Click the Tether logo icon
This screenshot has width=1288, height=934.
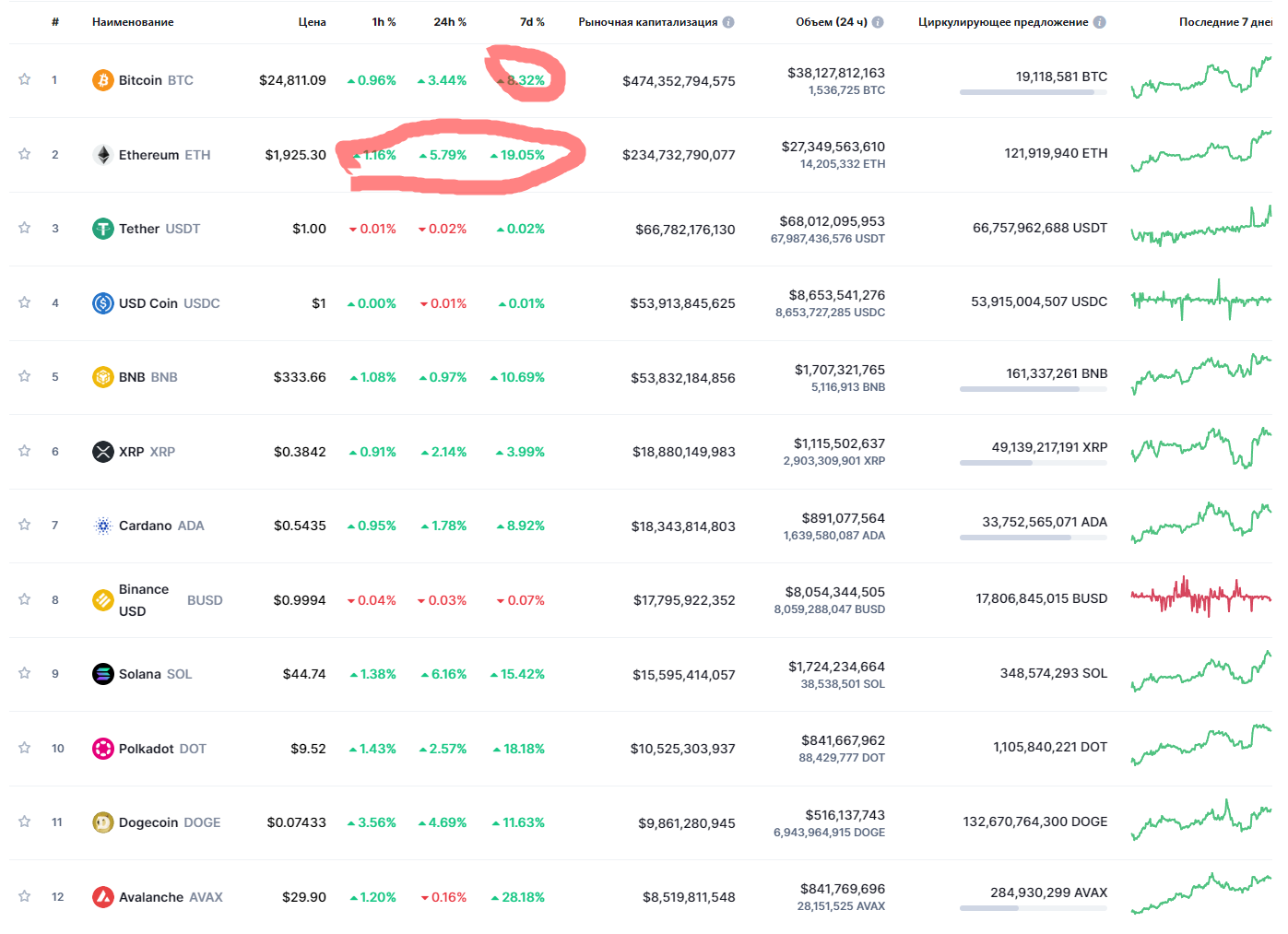[x=103, y=229]
